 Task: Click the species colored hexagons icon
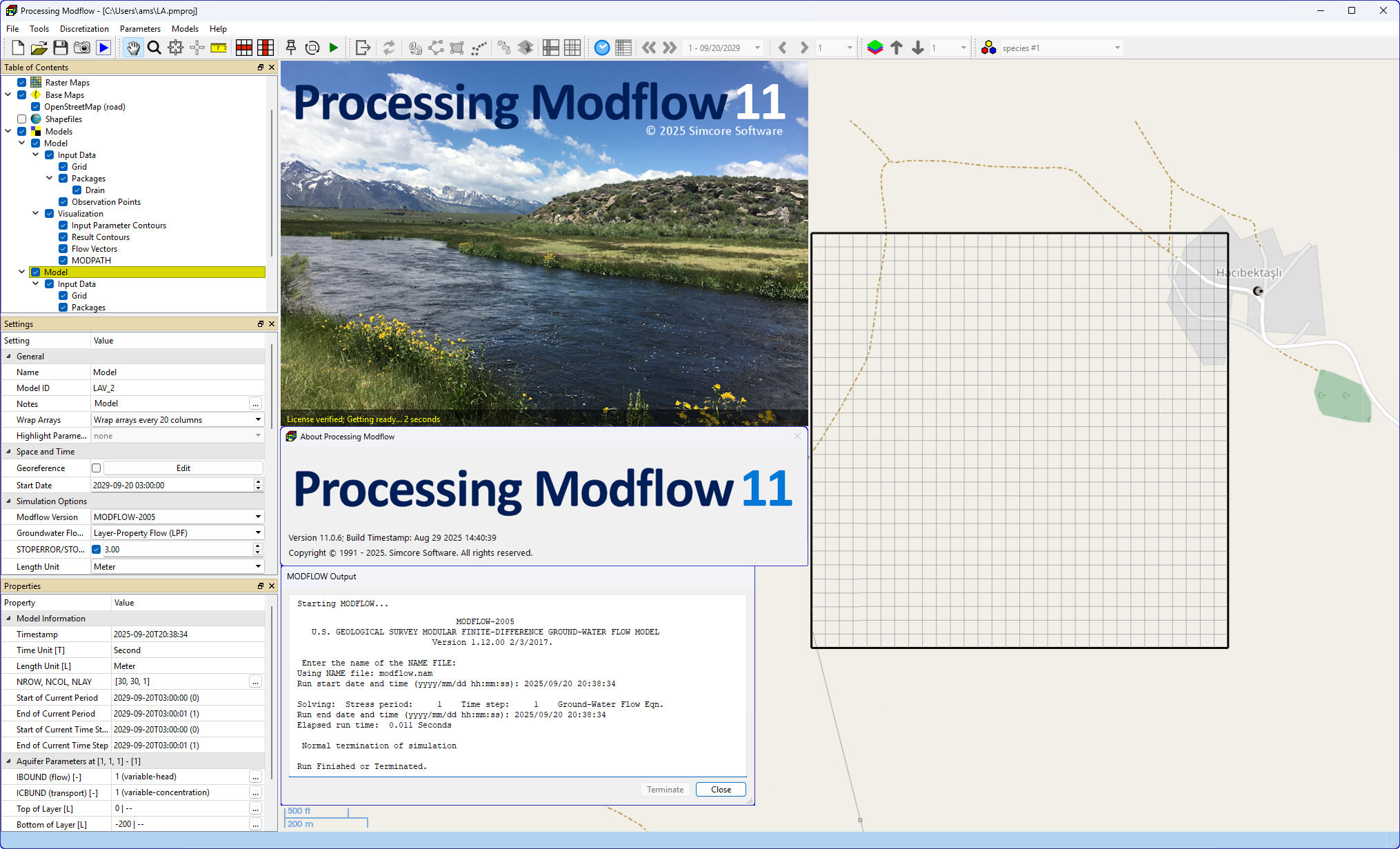click(989, 48)
